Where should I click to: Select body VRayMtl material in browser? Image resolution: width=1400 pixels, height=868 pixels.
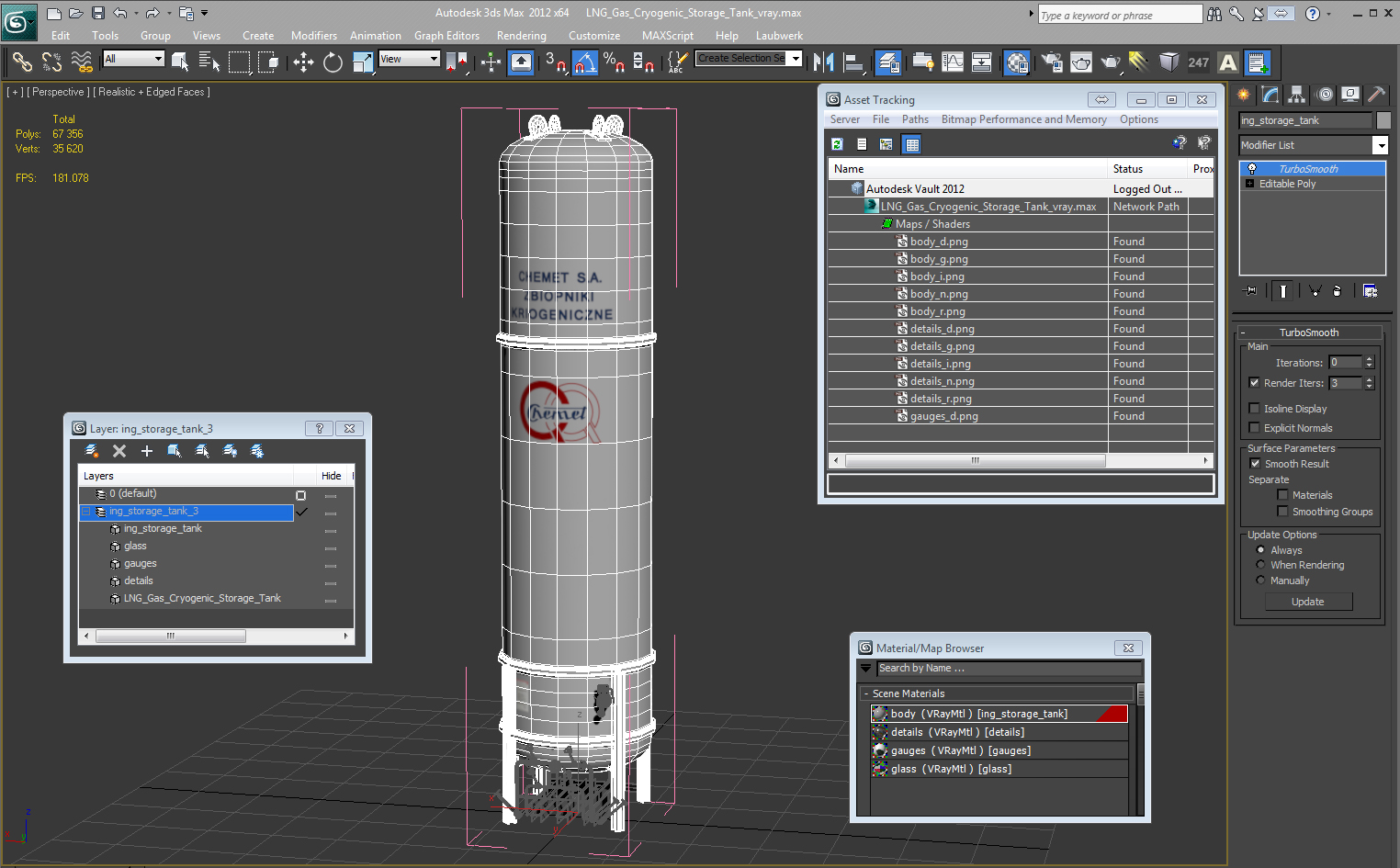[x=999, y=714]
